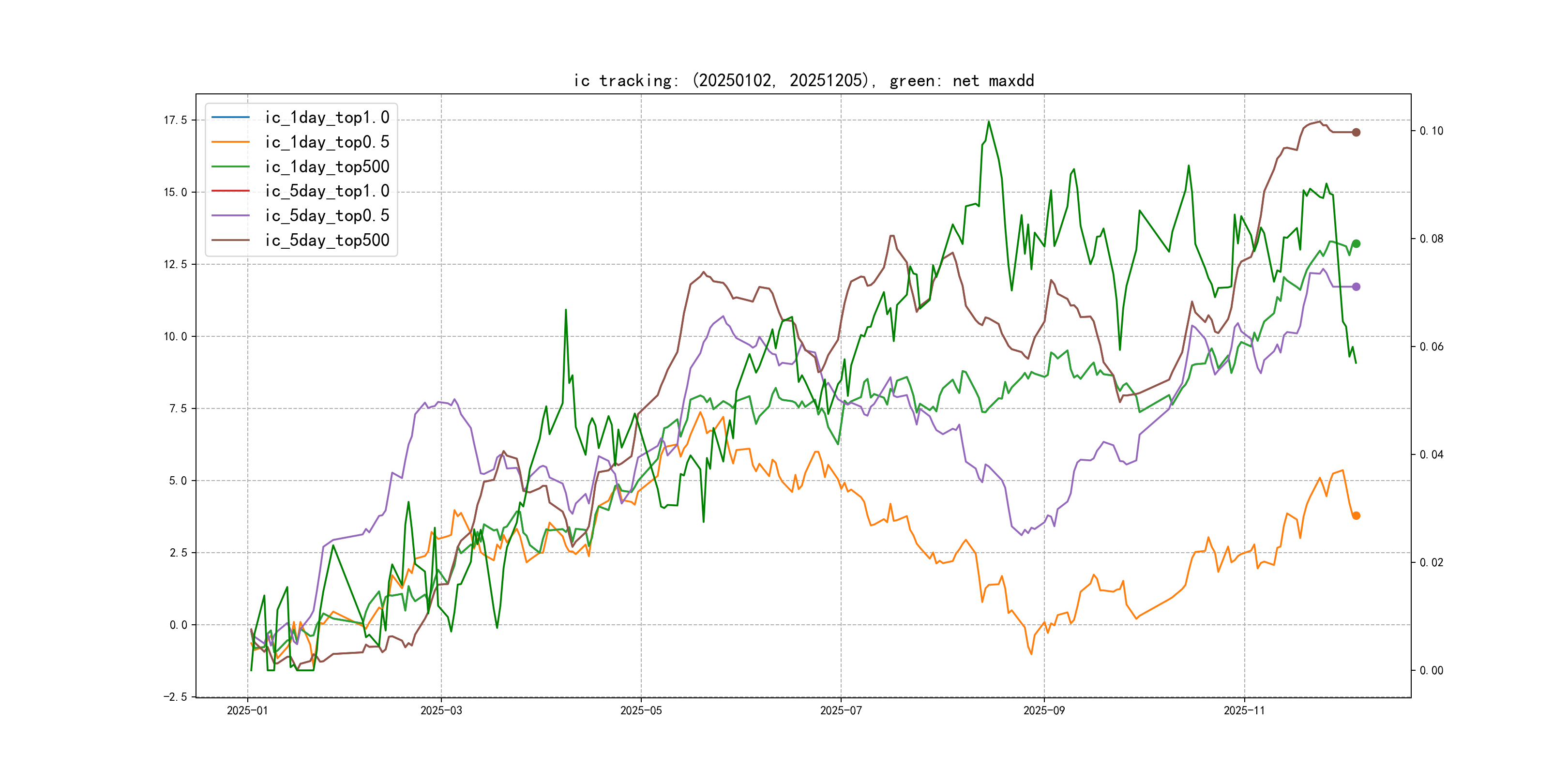The width and height of the screenshot is (1568, 784).
Task: Click the 17.5 left y-axis tick label
Action: point(175,120)
